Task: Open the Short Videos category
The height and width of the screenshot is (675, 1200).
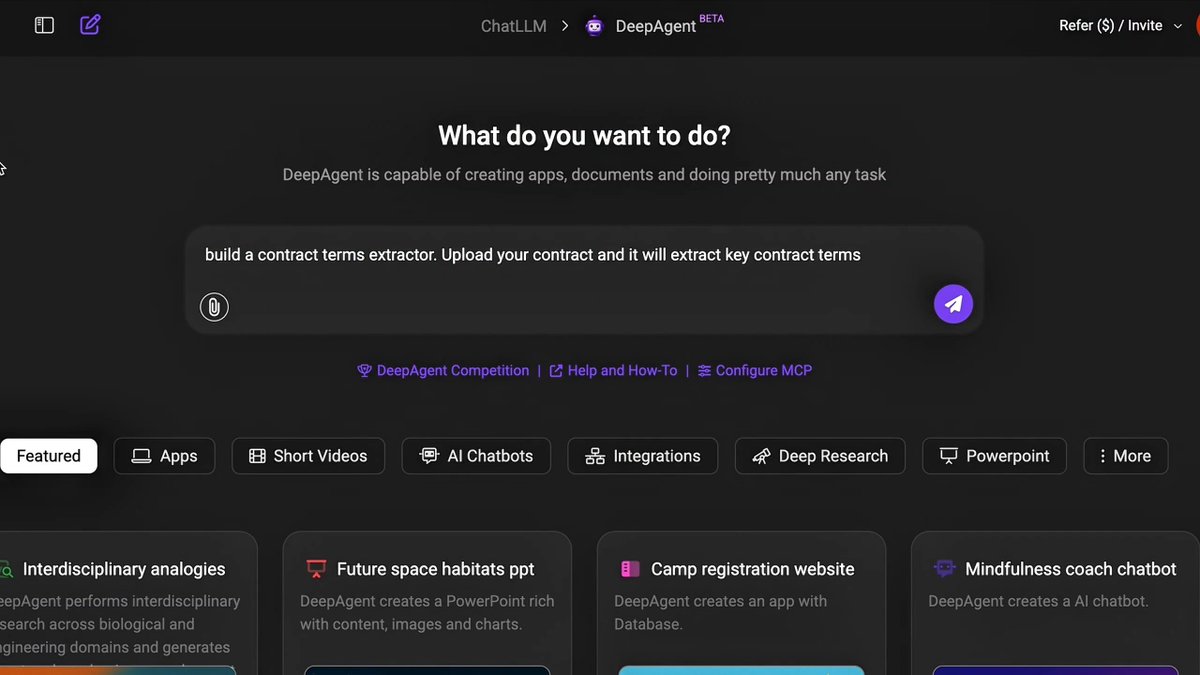Action: (308, 456)
